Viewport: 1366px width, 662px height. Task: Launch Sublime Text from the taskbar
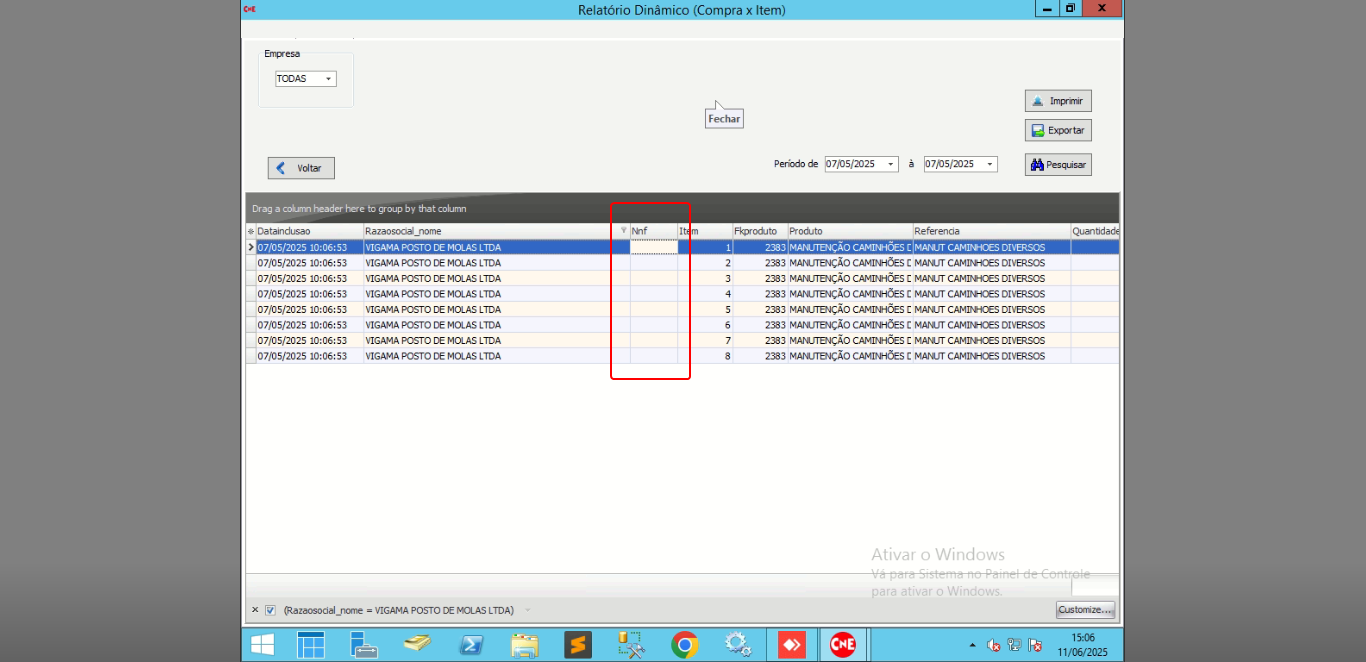pyautogui.click(x=578, y=645)
